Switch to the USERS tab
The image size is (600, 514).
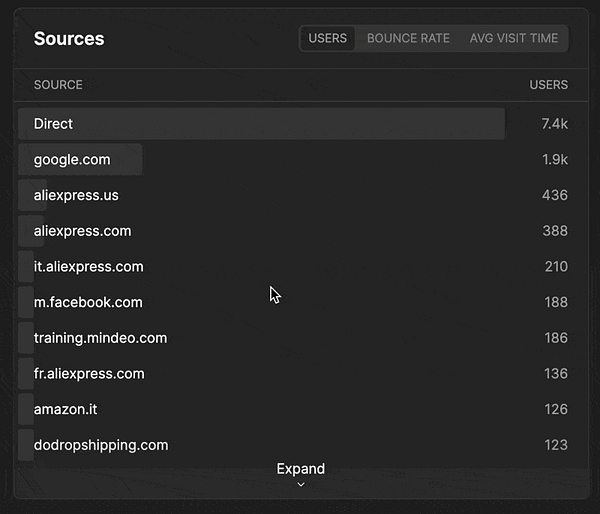[328, 38]
